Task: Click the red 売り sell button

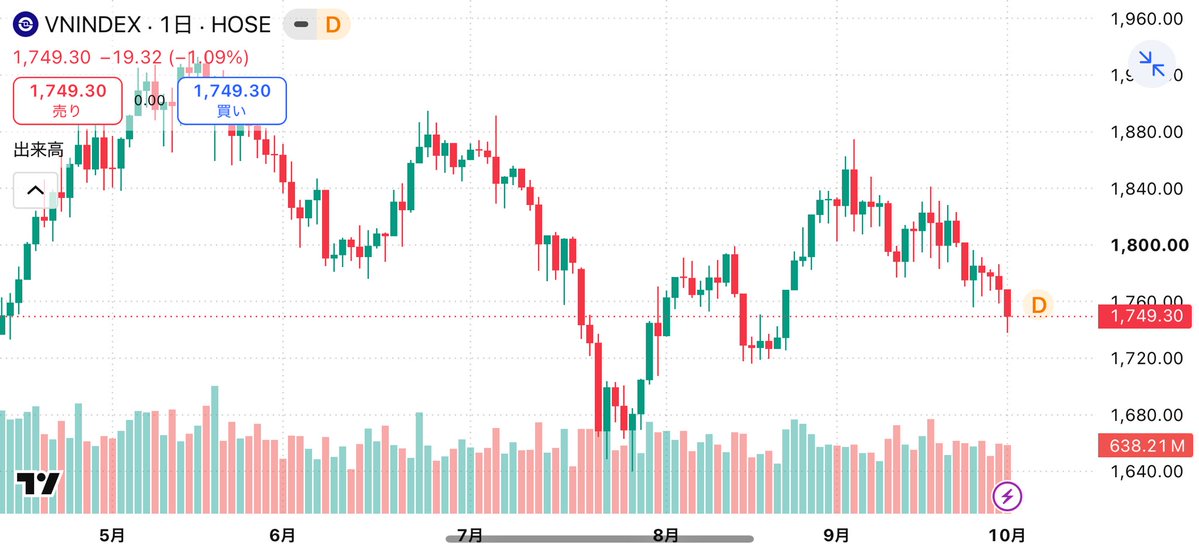Action: (x=67, y=100)
